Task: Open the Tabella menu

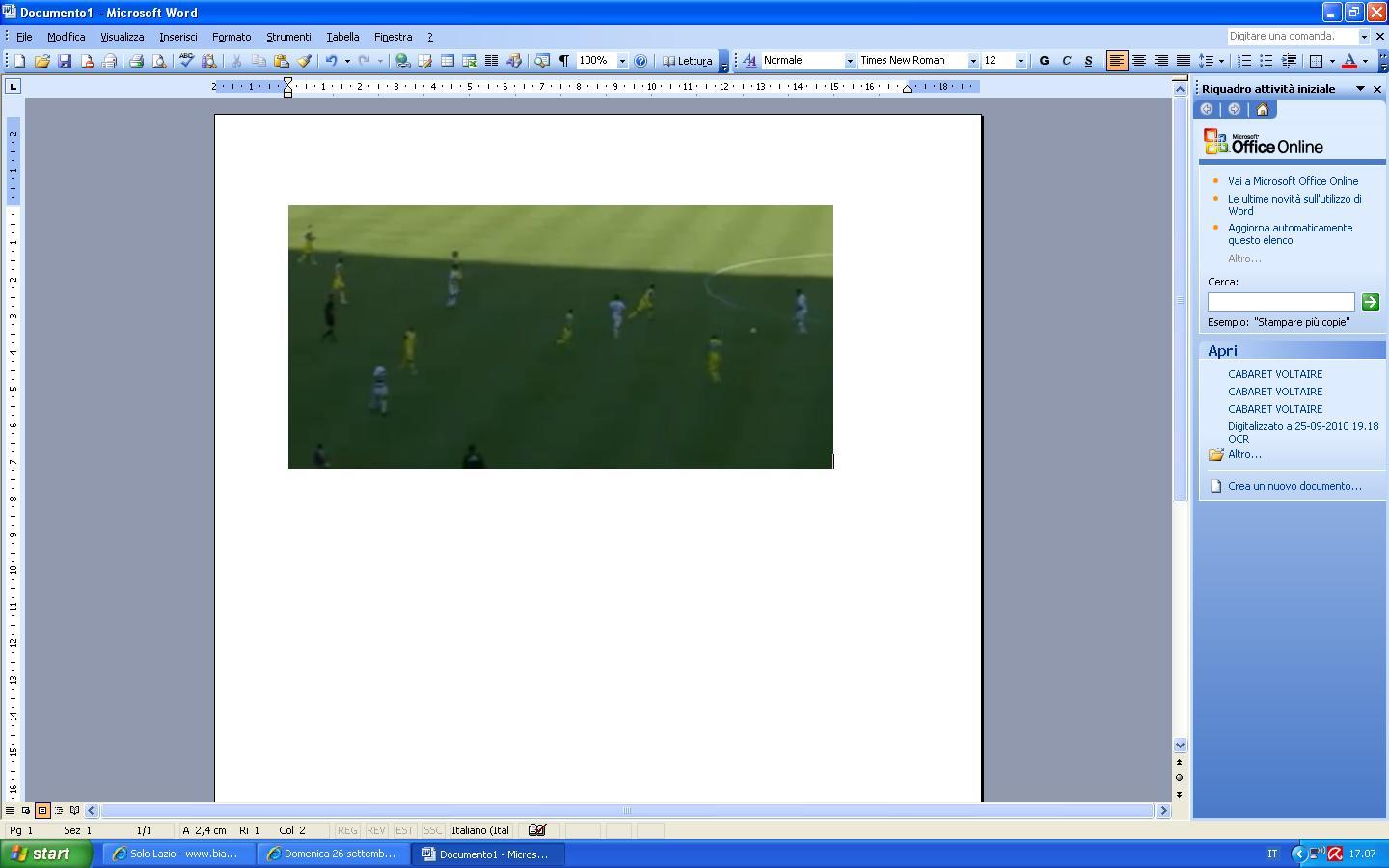Action: 342,37
